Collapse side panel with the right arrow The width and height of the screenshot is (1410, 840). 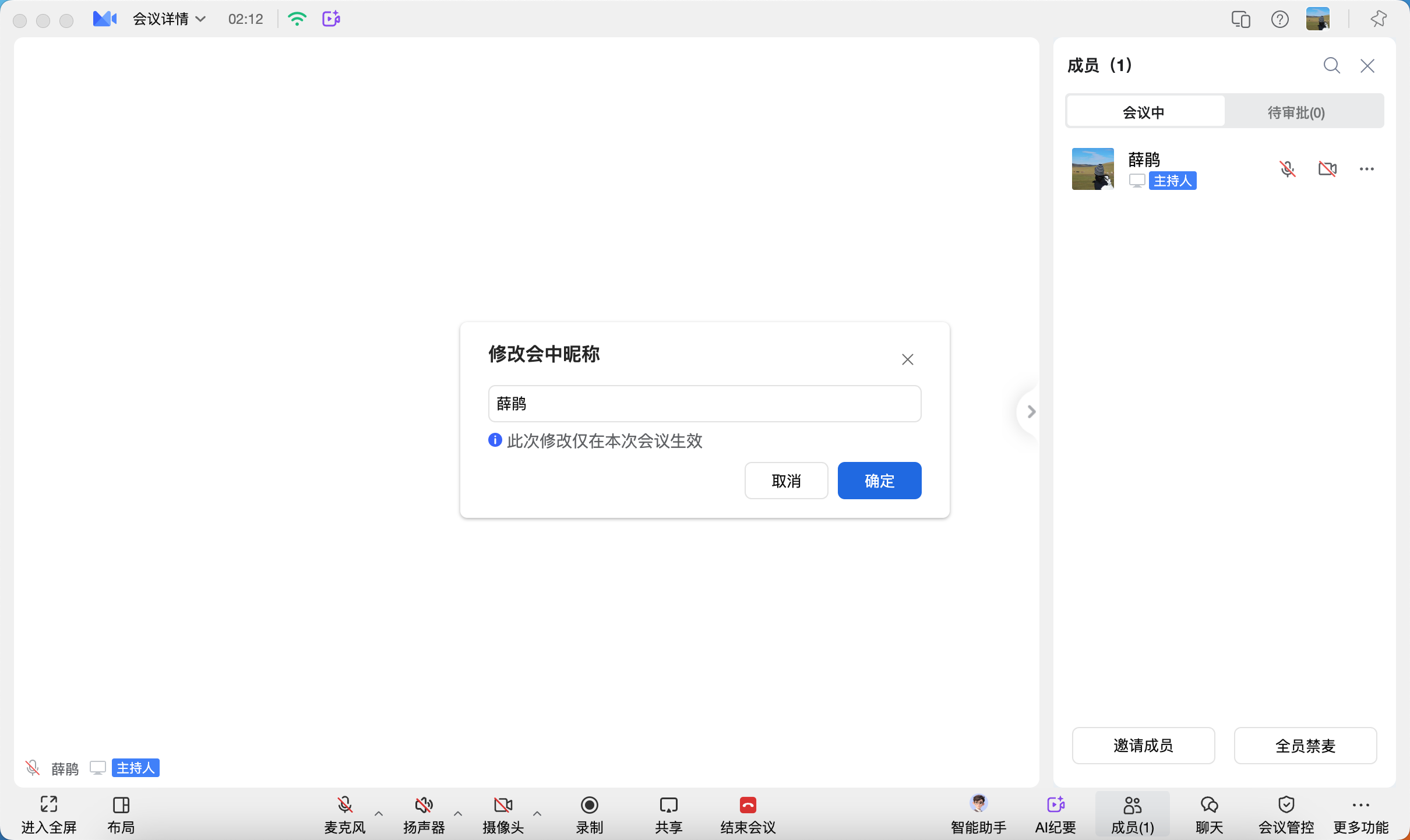[x=1031, y=412]
